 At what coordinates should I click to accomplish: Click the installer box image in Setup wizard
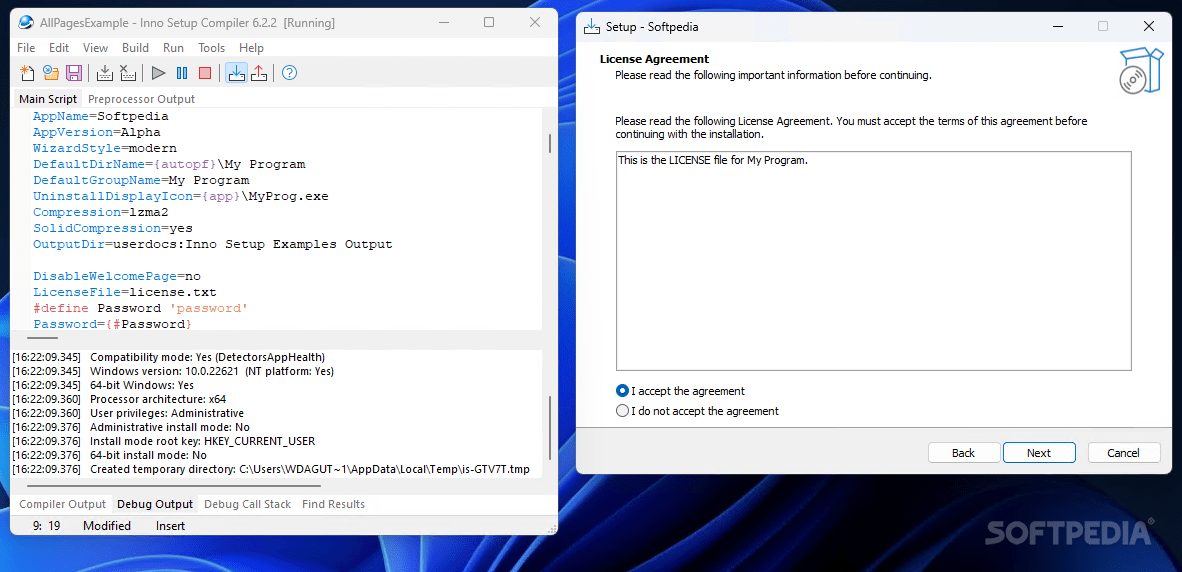pos(1141,71)
